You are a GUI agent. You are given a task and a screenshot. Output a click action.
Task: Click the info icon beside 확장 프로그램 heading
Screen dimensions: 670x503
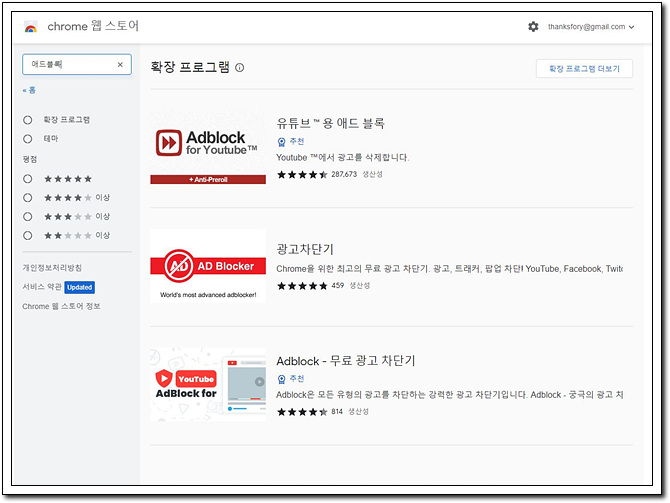(240, 68)
